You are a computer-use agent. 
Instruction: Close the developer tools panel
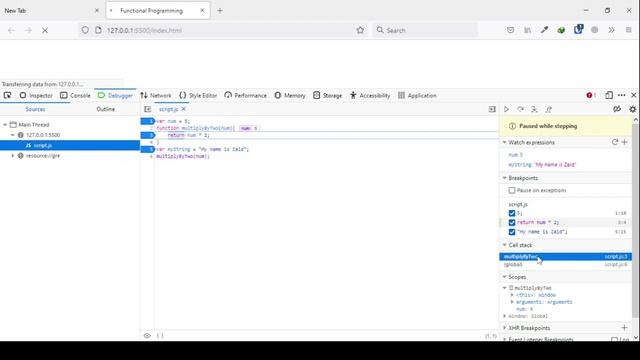(634, 96)
